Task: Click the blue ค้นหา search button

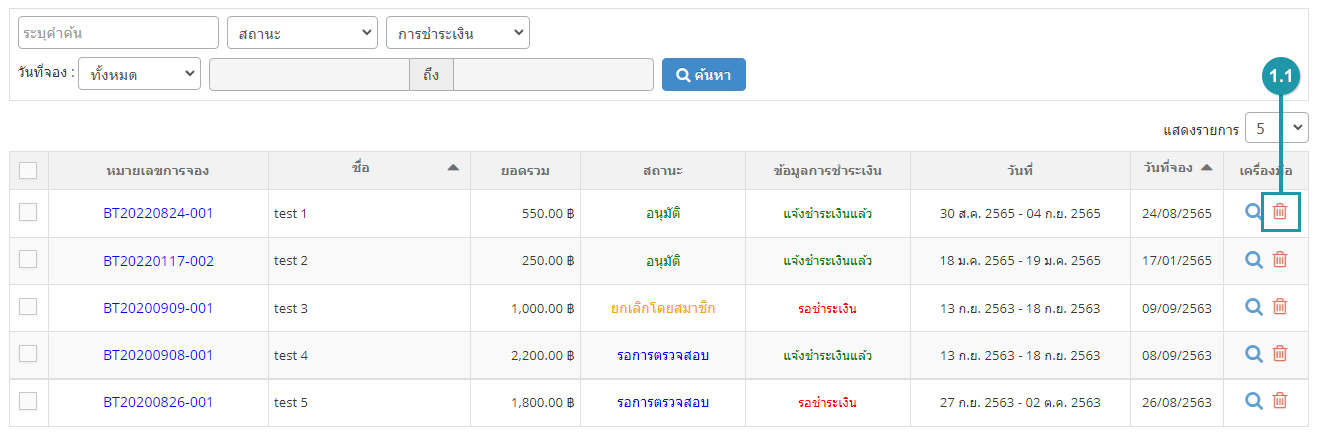Action: click(x=704, y=74)
